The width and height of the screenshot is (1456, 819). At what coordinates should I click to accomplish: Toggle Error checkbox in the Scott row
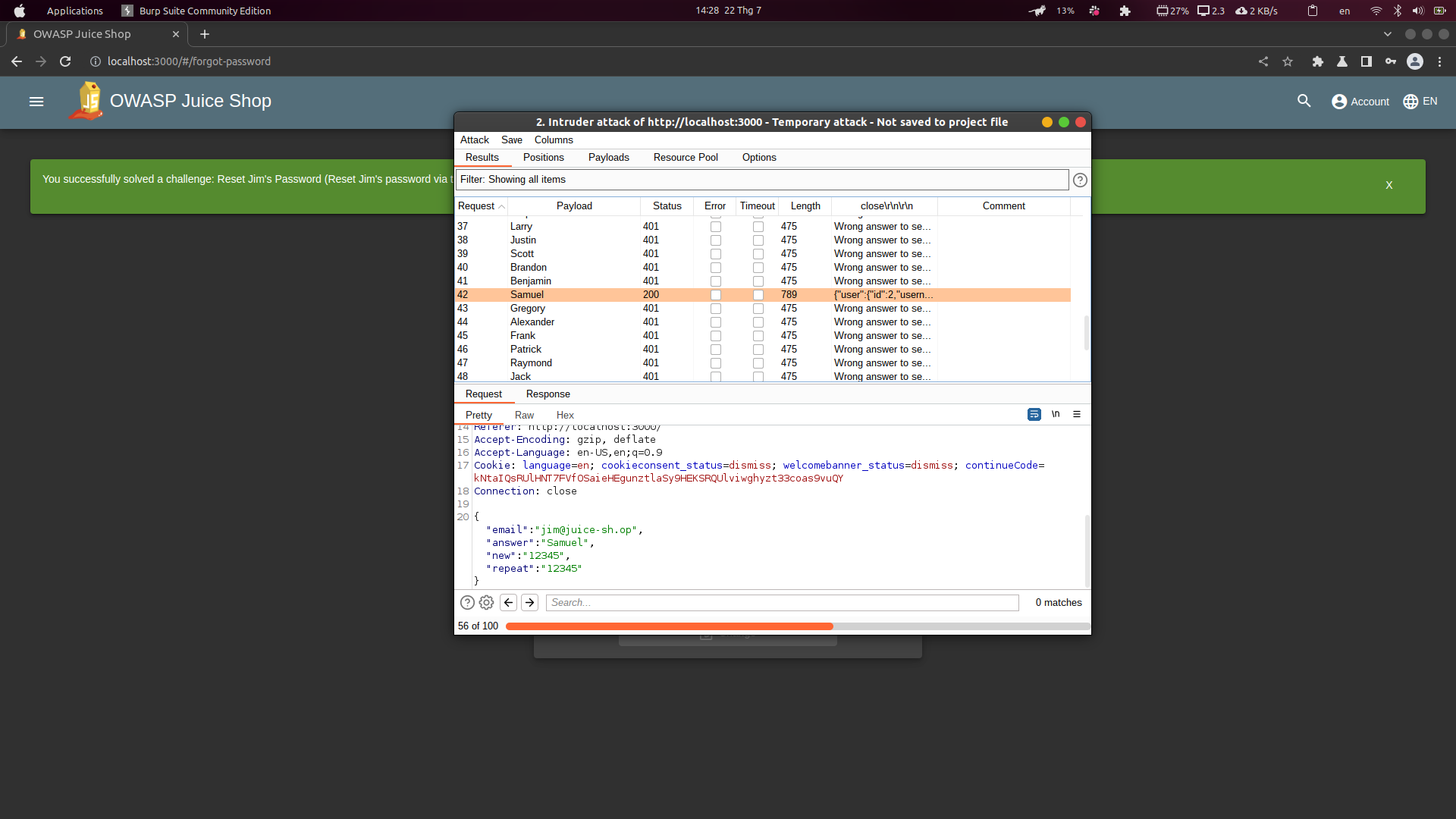click(716, 254)
